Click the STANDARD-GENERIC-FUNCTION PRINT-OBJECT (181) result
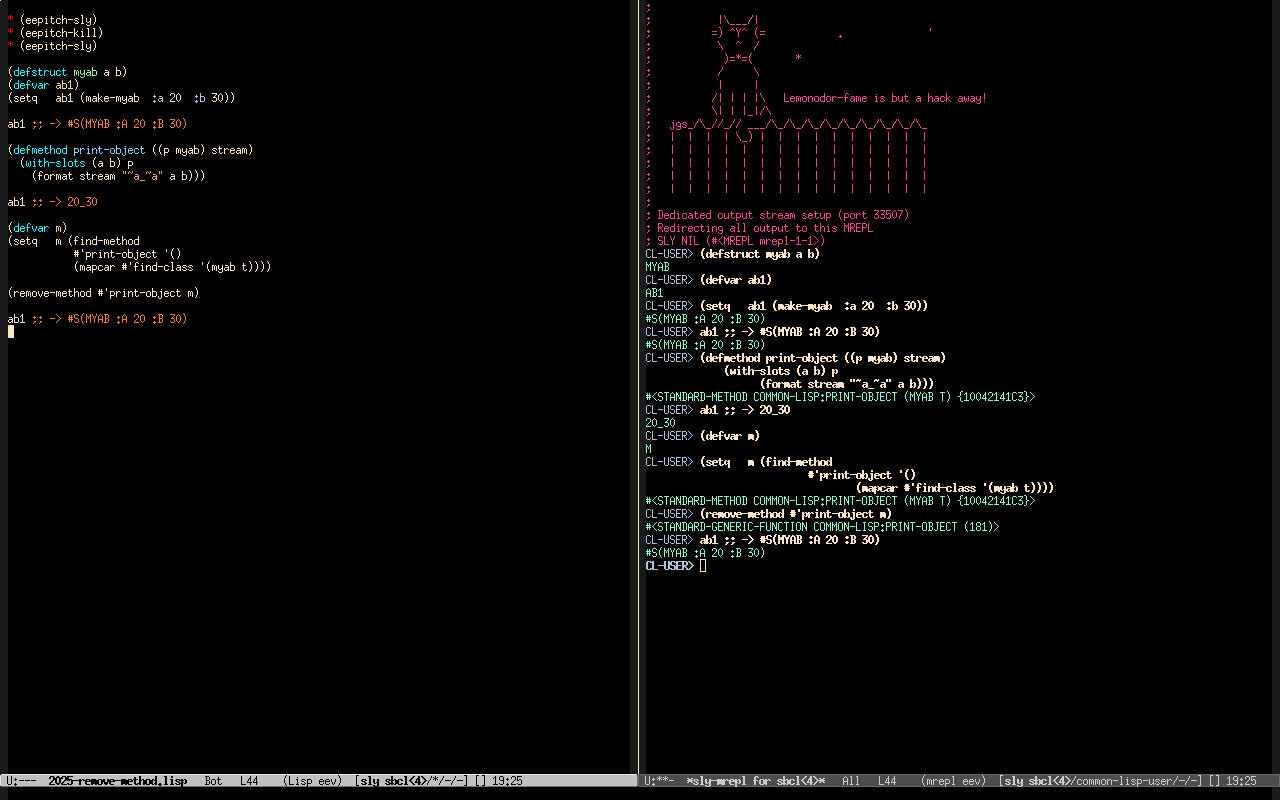Screen dimensions: 1280x800 click(822, 527)
